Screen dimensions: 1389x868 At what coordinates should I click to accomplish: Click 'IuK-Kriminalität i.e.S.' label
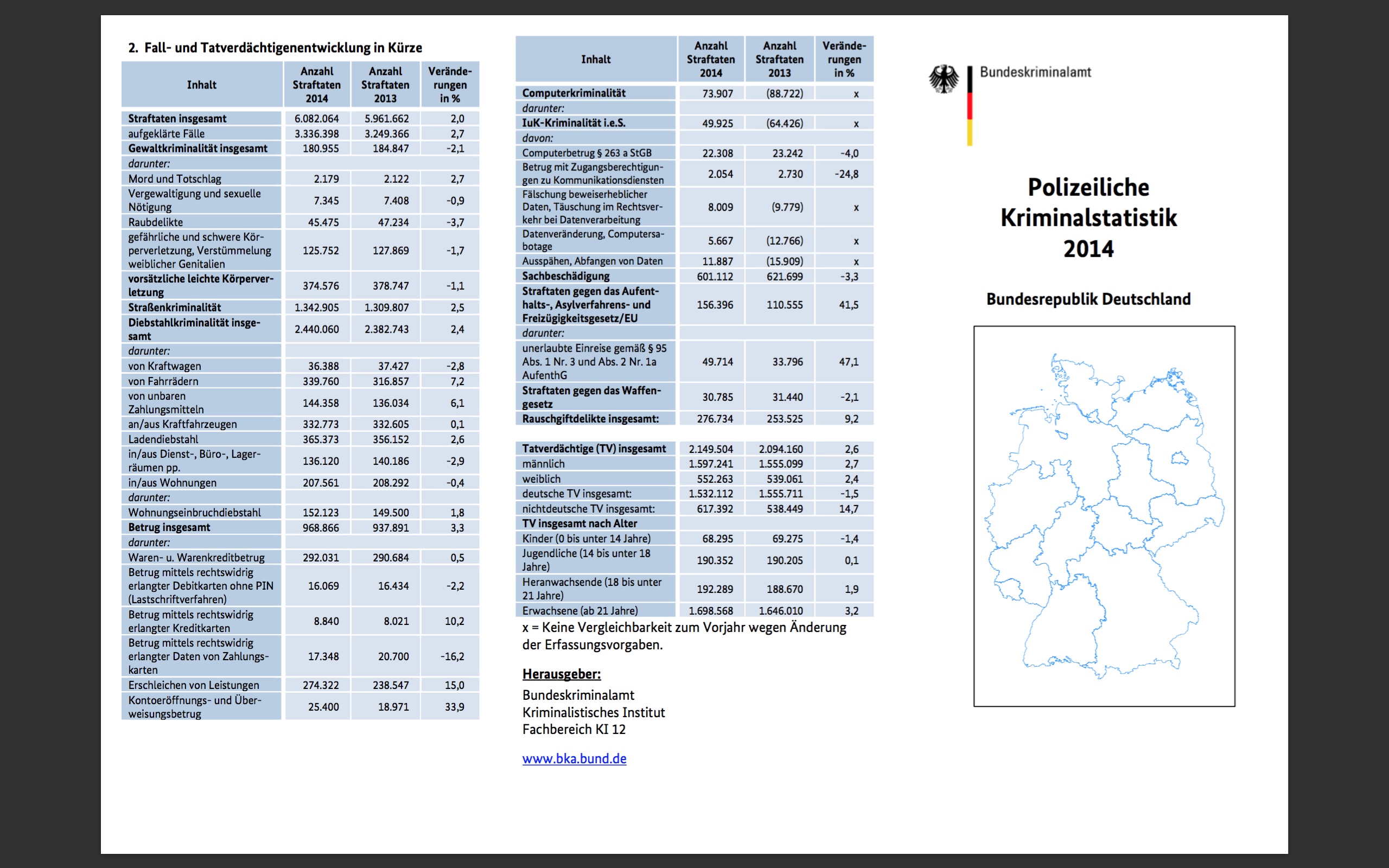574,123
